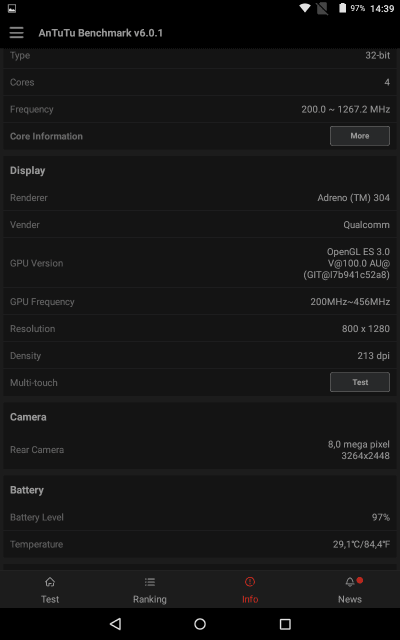Show more Core Information

pos(360,136)
